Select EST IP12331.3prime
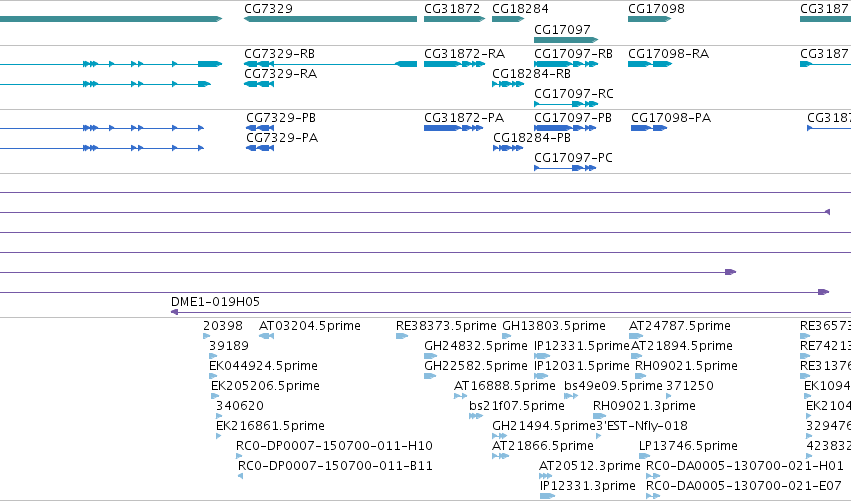 587,486
